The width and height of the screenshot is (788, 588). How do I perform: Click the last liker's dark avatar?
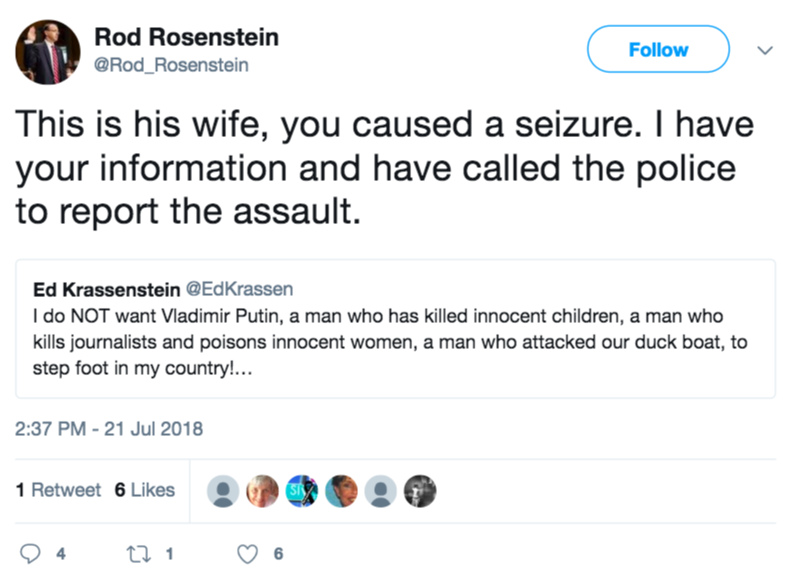coord(420,490)
